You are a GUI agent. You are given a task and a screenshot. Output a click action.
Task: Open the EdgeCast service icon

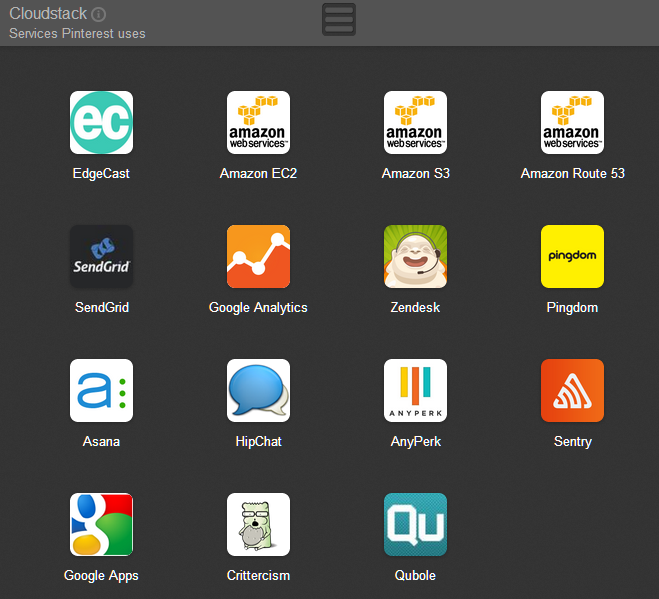point(101,122)
